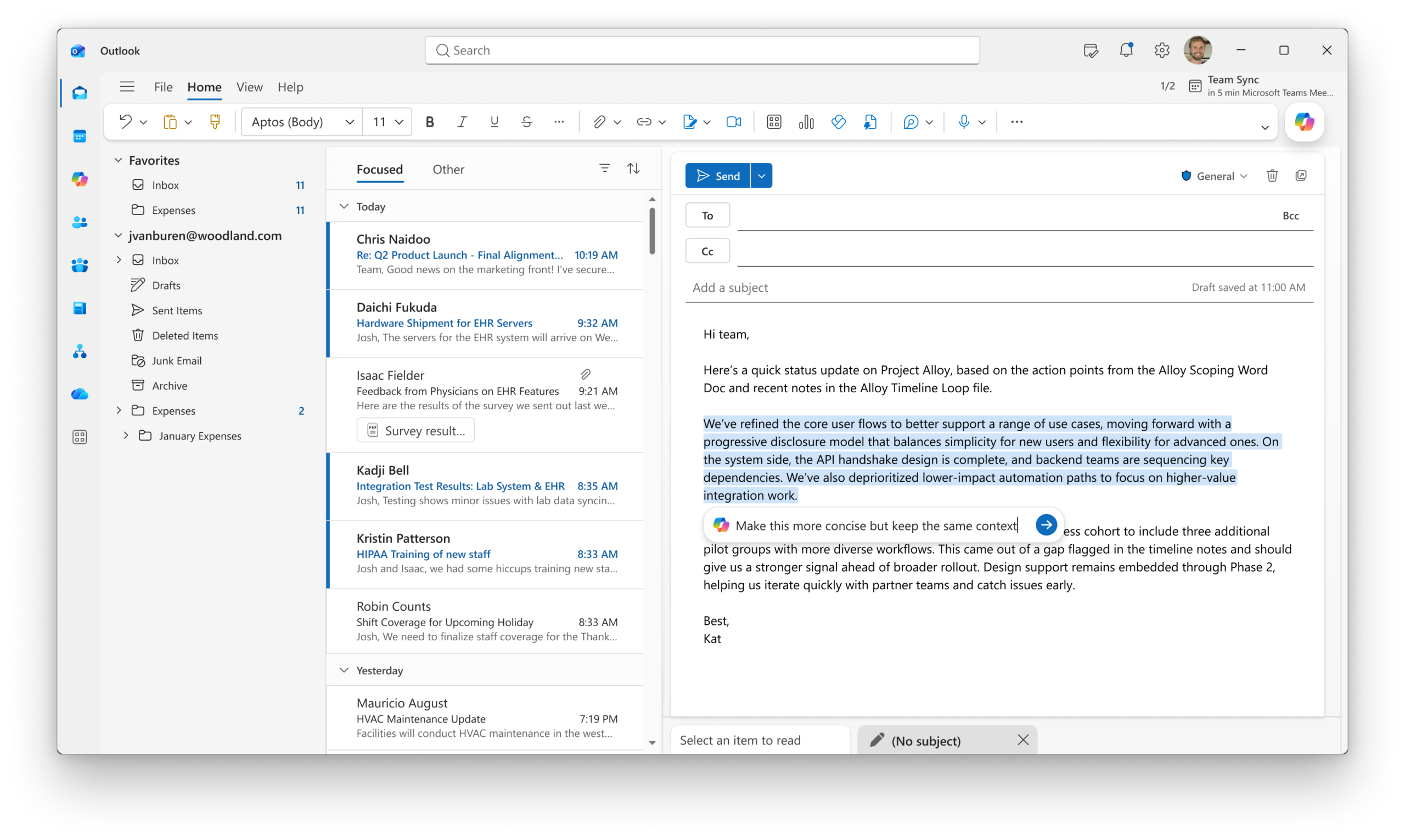This screenshot has width=1405, height=840.
Task: Toggle the navigation pane hamburger button
Action: (127, 87)
